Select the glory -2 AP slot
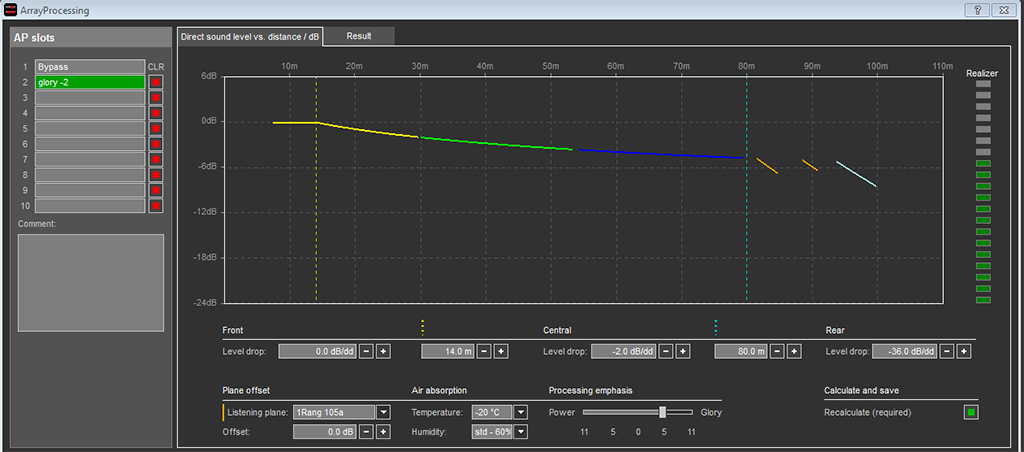This screenshot has width=1024, height=452. (89, 83)
